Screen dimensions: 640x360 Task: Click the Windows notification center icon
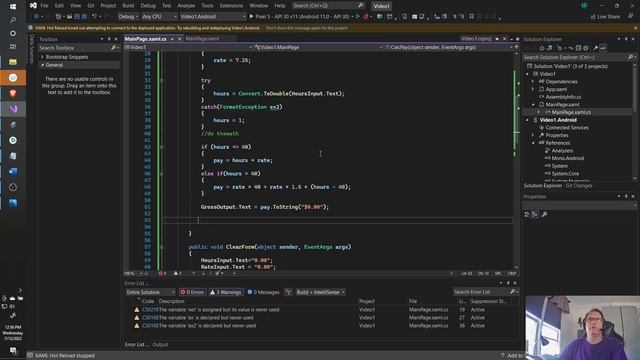(13, 350)
